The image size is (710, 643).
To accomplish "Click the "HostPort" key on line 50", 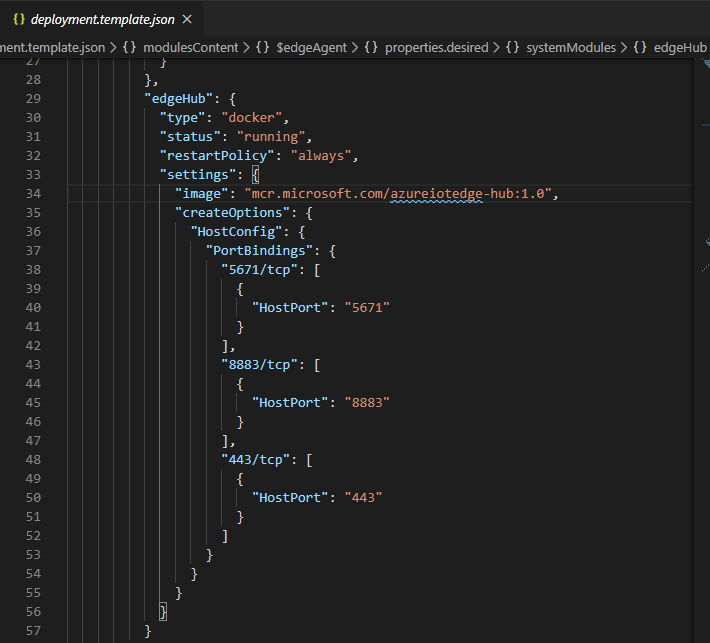I will 290,498.
